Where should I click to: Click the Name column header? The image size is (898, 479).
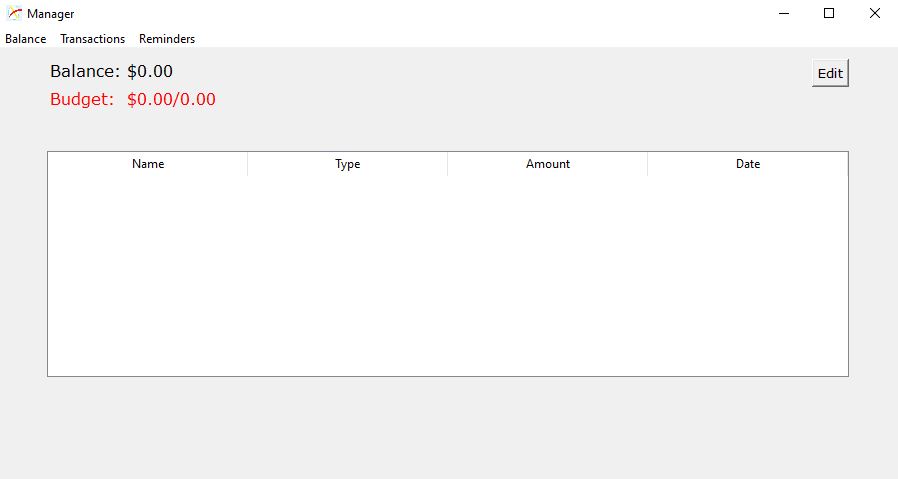tap(148, 164)
